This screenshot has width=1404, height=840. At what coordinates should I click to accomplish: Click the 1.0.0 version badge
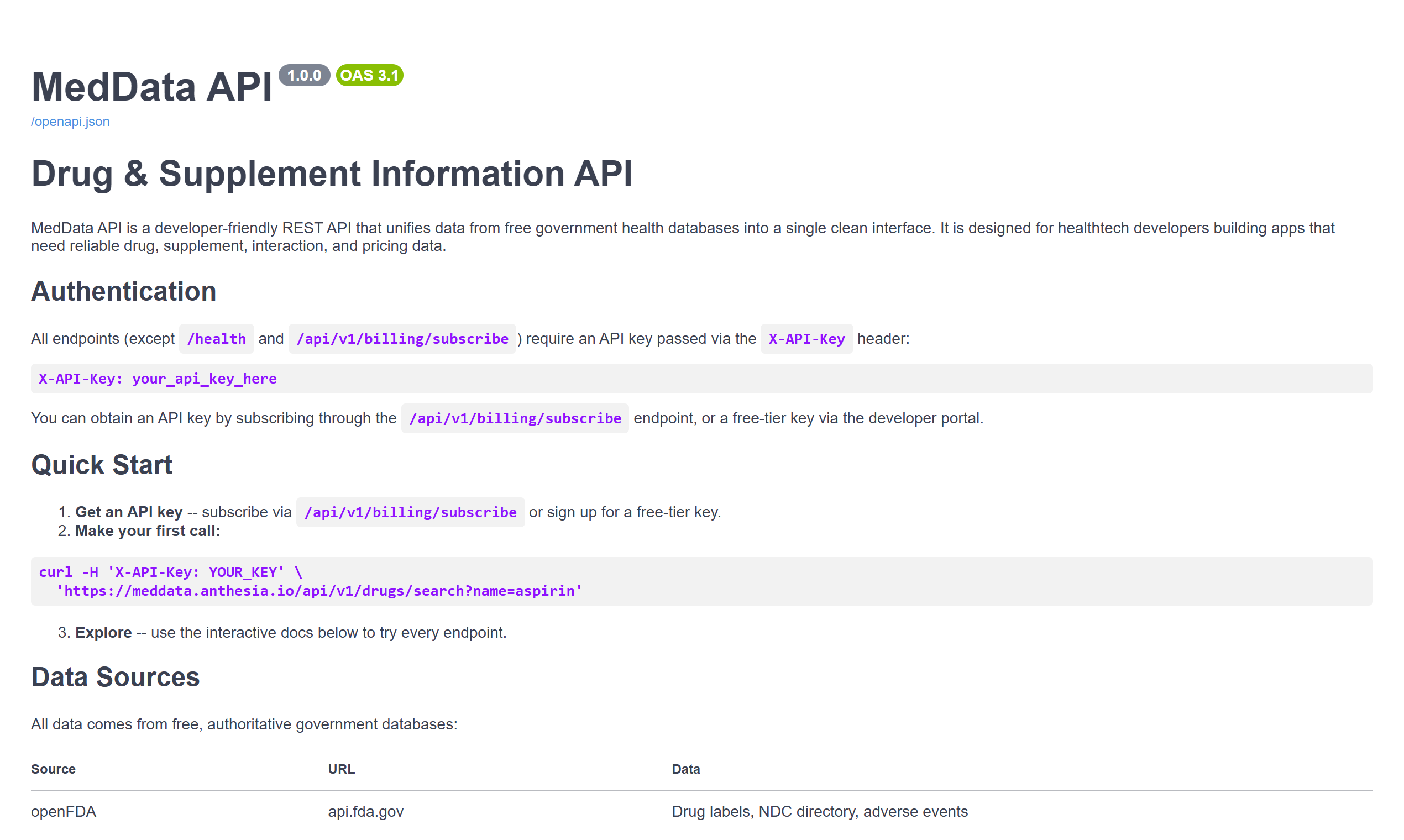pos(304,75)
